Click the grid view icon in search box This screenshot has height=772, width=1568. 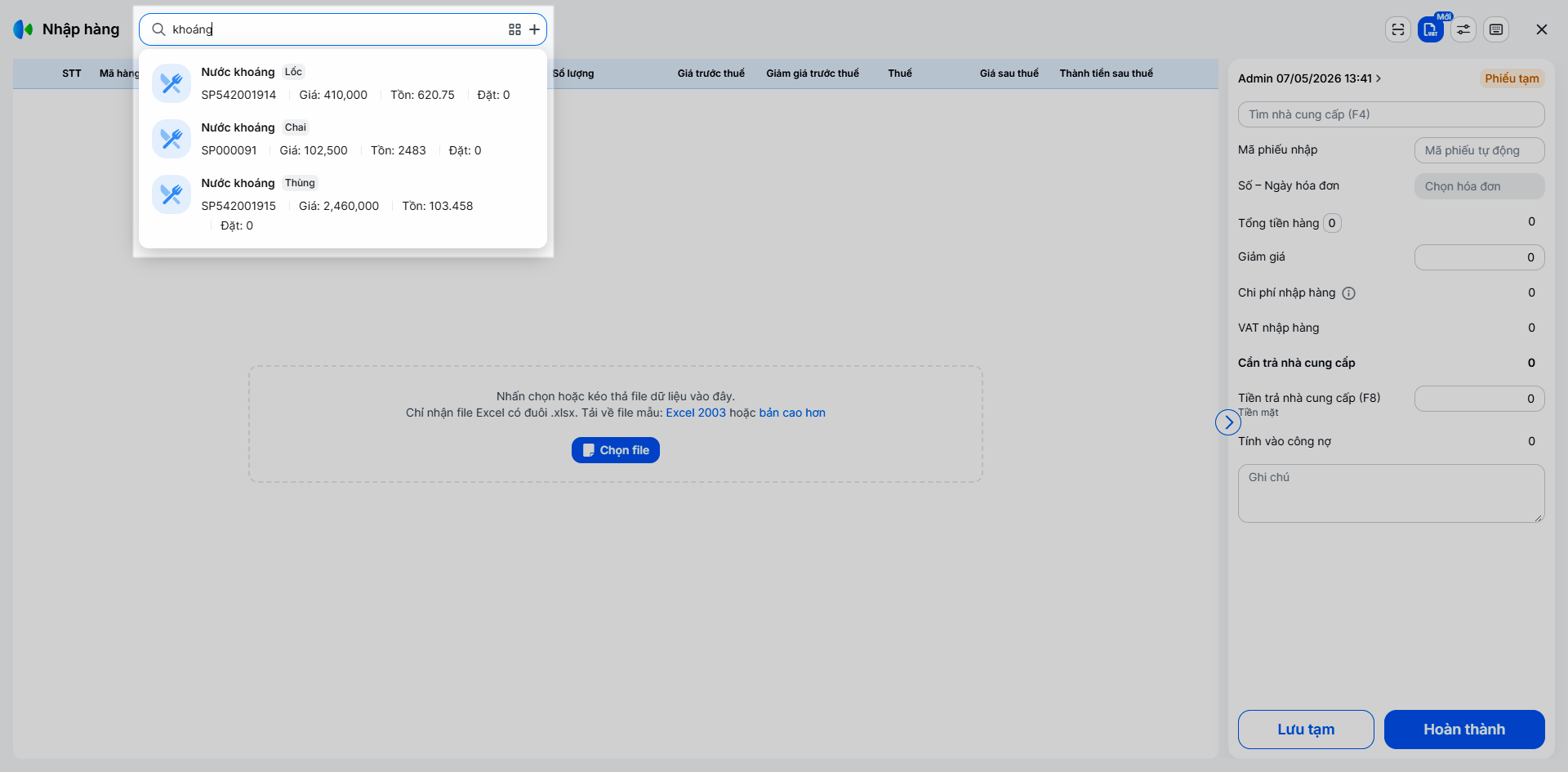click(514, 29)
